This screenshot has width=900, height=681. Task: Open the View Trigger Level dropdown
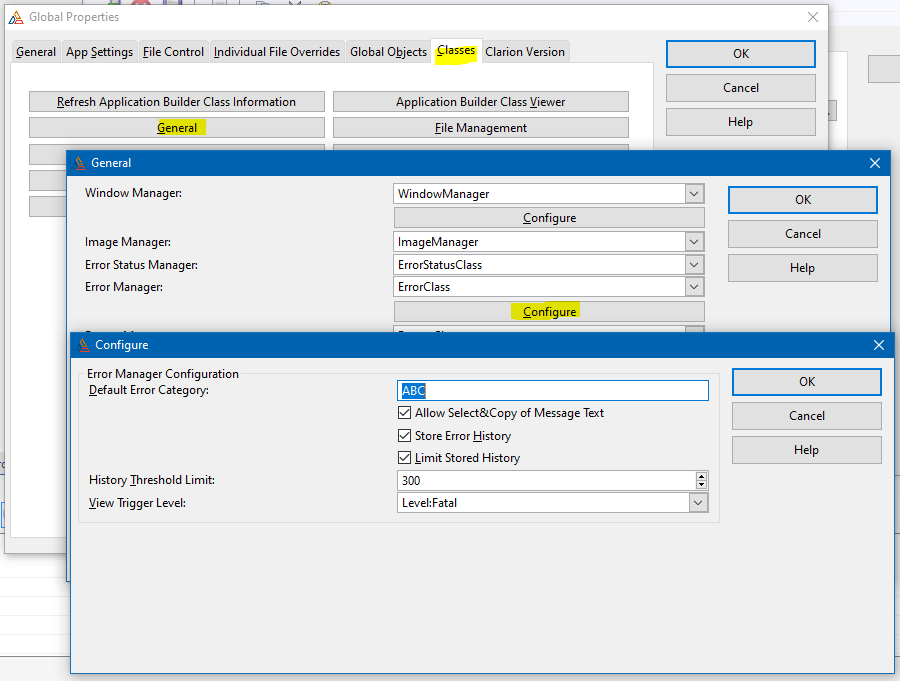click(x=698, y=503)
